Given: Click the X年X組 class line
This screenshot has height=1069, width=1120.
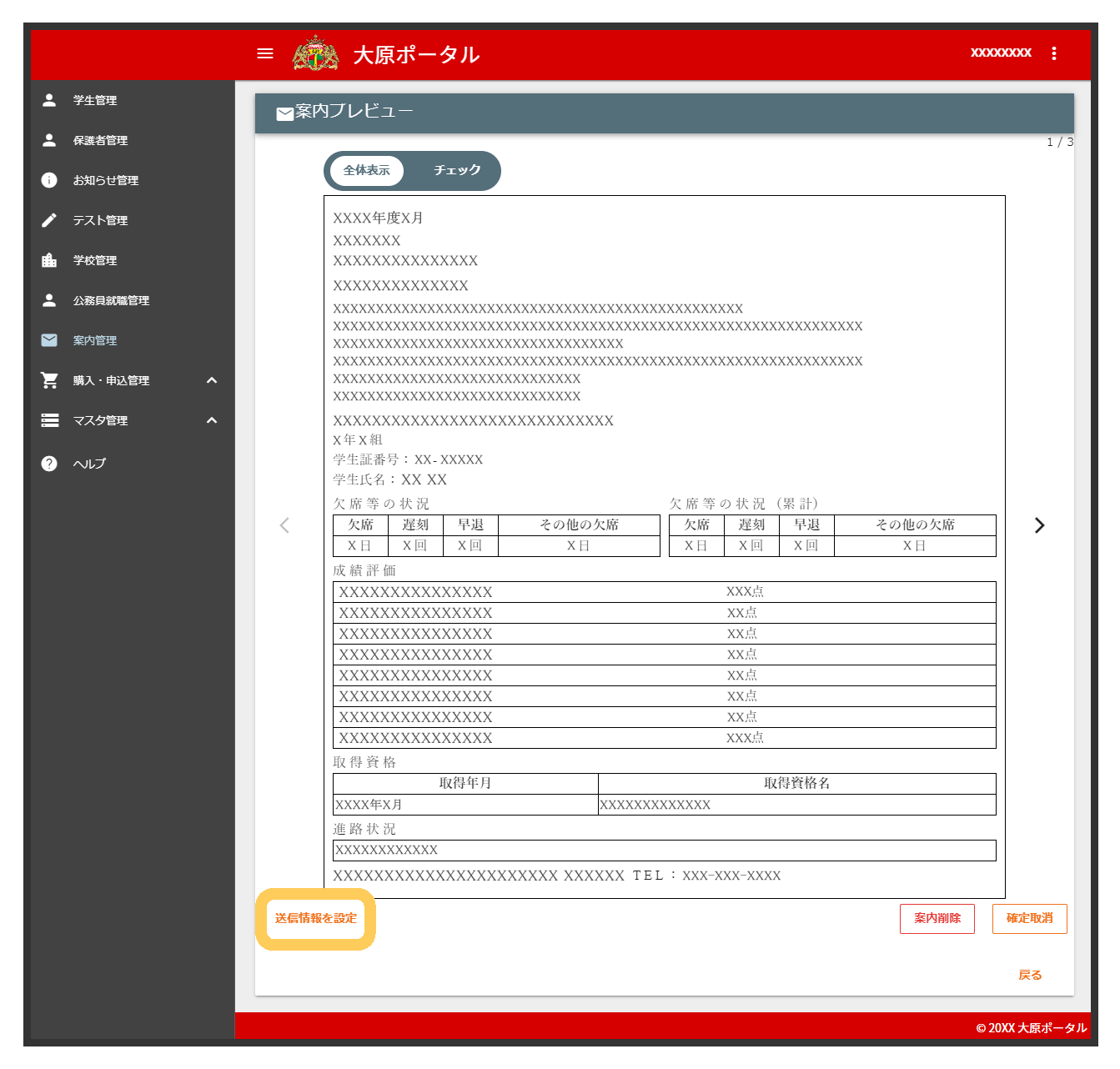Looking at the screenshot, I should tap(358, 439).
